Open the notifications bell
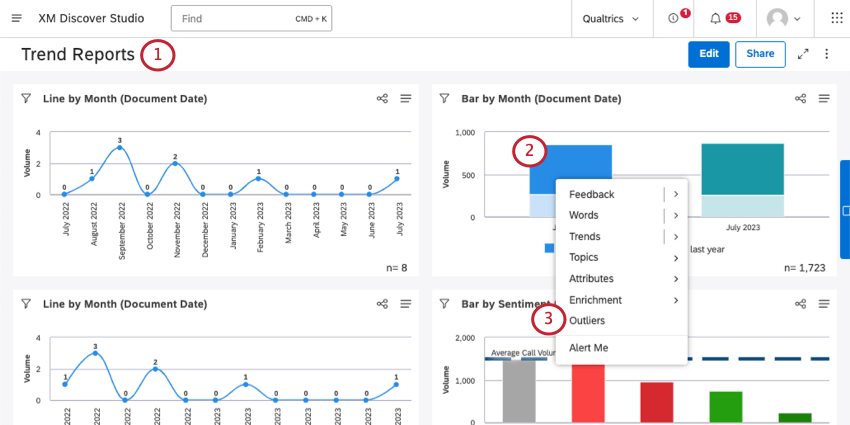Image resolution: width=850 pixels, height=425 pixels. click(x=715, y=19)
